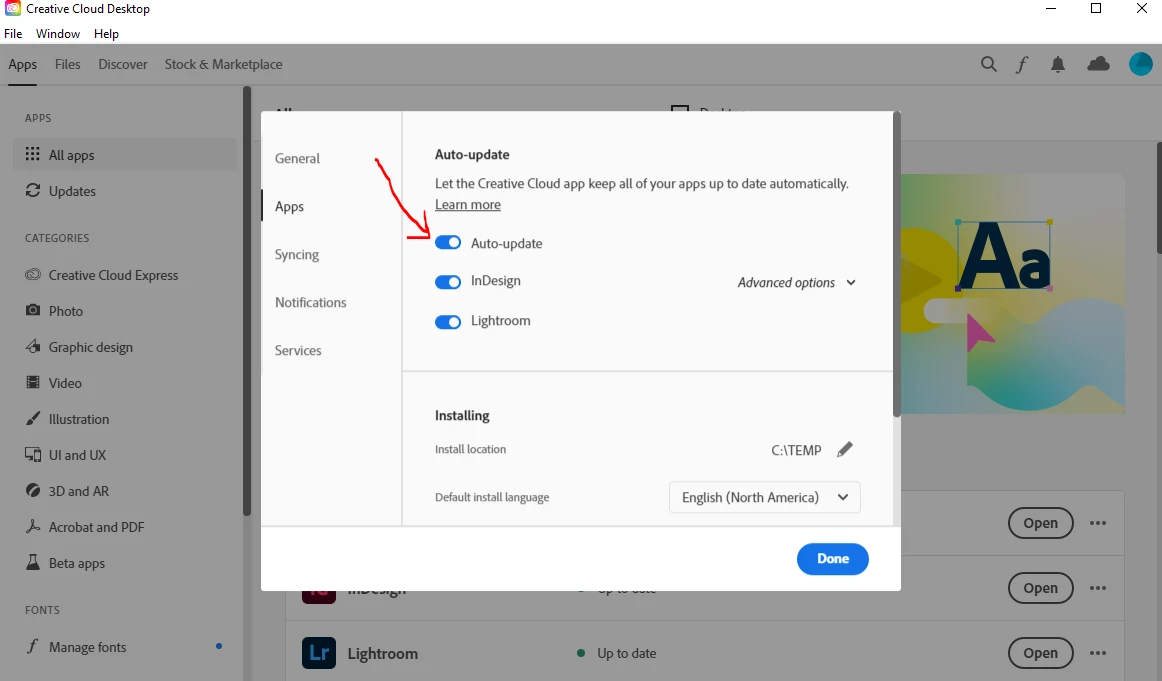The width and height of the screenshot is (1162, 681).
Task: Edit install location with pencil icon
Action: tap(845, 450)
